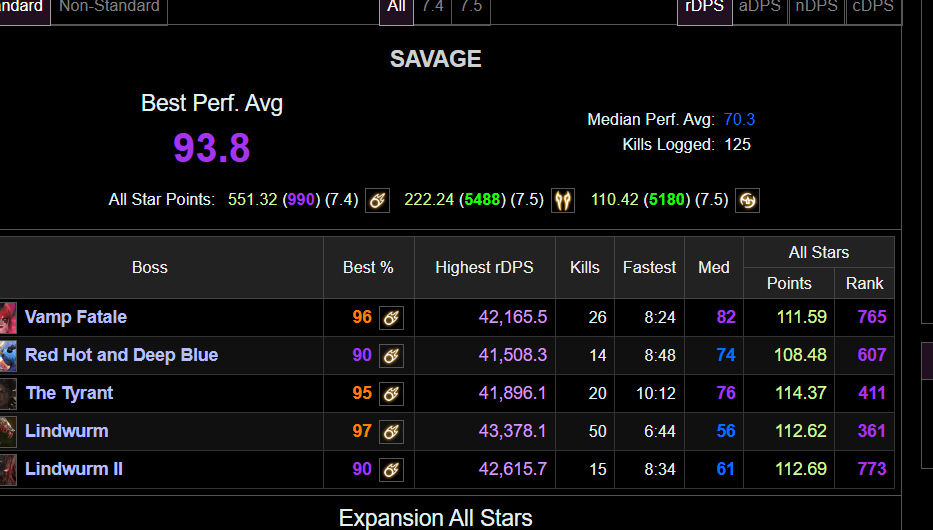Click the Med column header

coord(713,268)
